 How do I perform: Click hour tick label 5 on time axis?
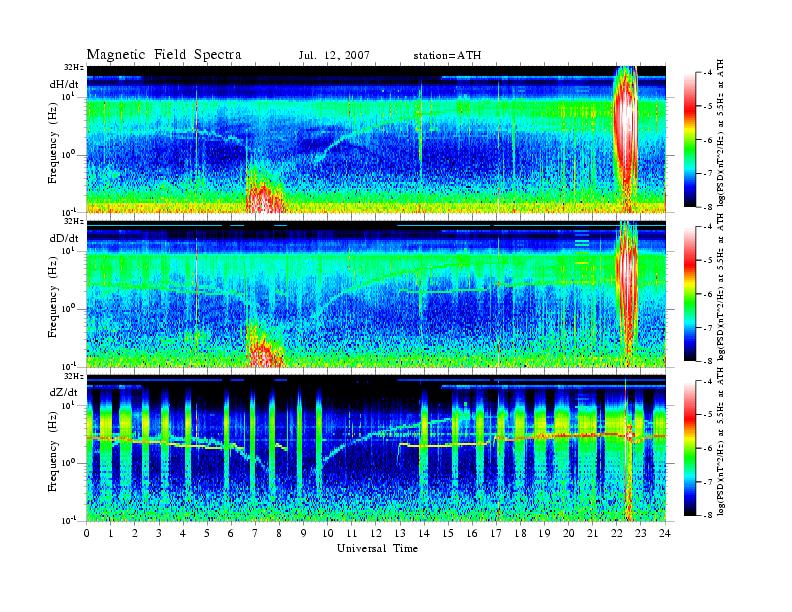(x=207, y=533)
